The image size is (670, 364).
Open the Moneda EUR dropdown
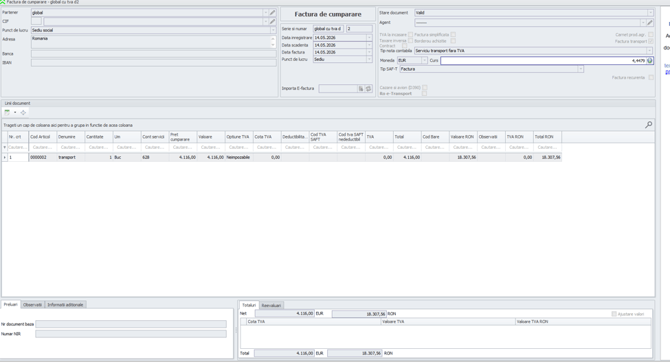click(424, 61)
